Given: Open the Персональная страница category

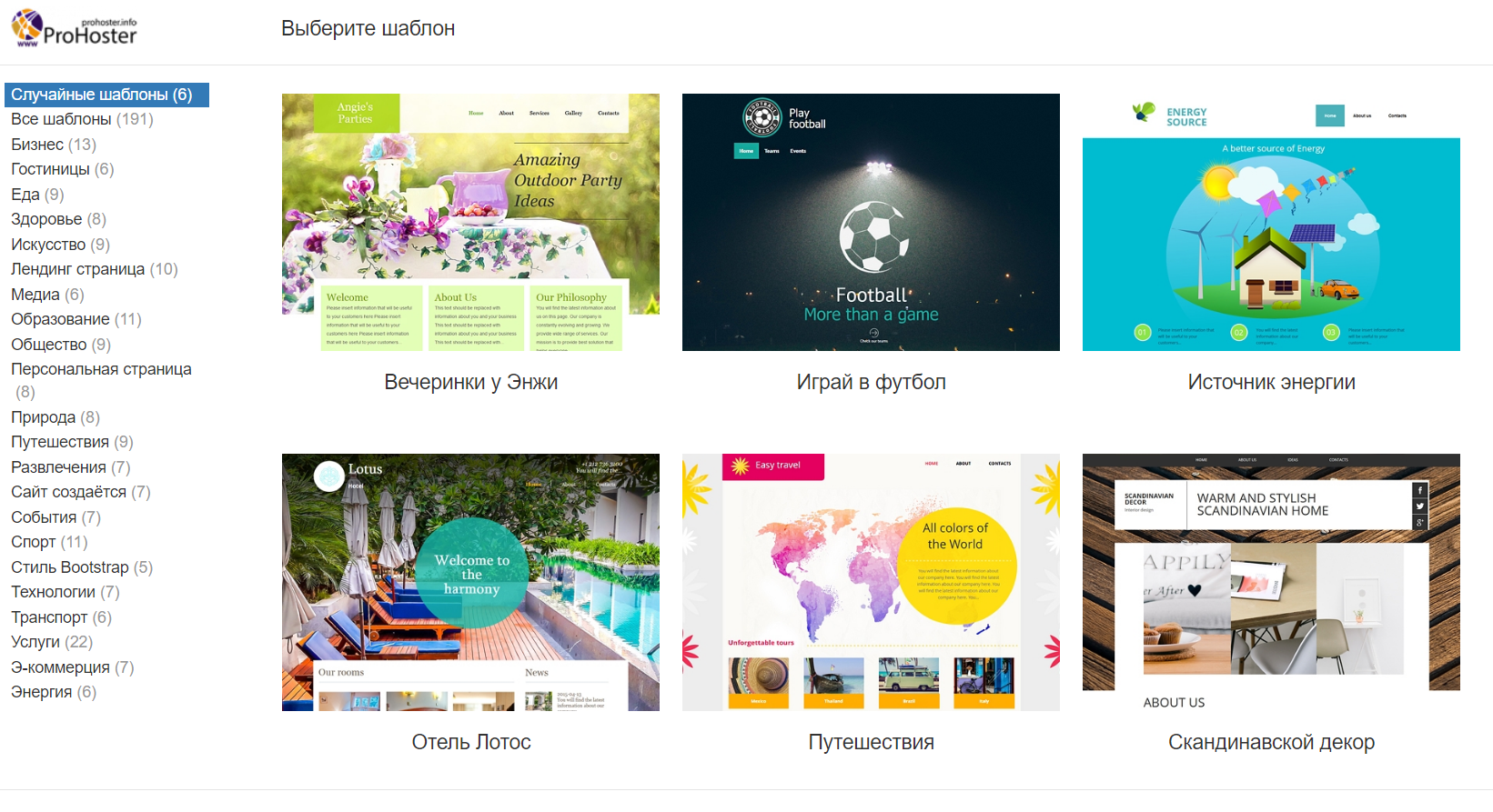Looking at the screenshot, I should tap(101, 380).
